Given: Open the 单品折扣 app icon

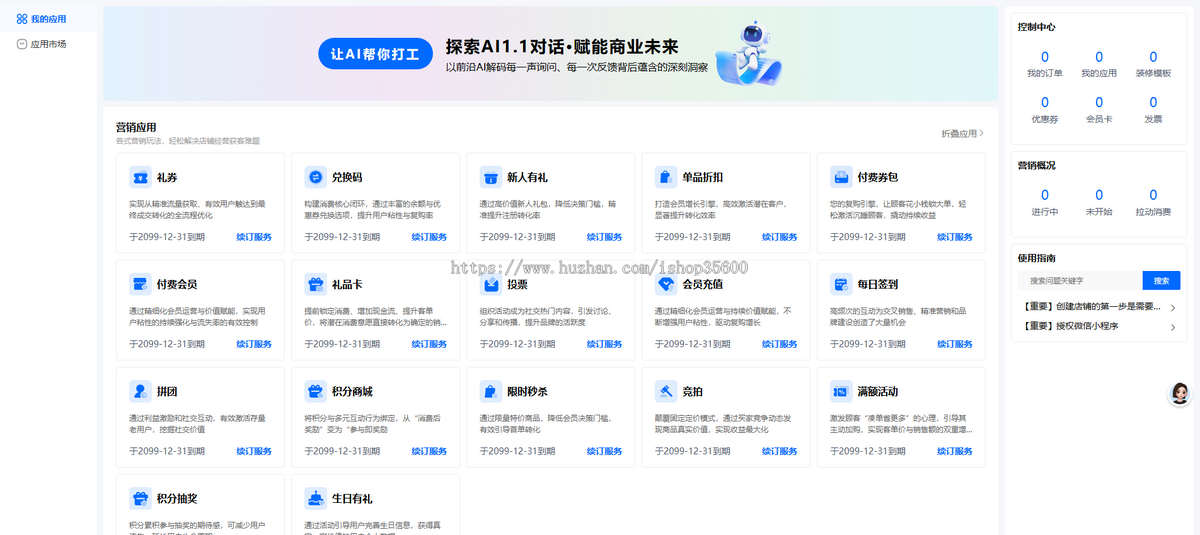Looking at the screenshot, I should click(665, 177).
